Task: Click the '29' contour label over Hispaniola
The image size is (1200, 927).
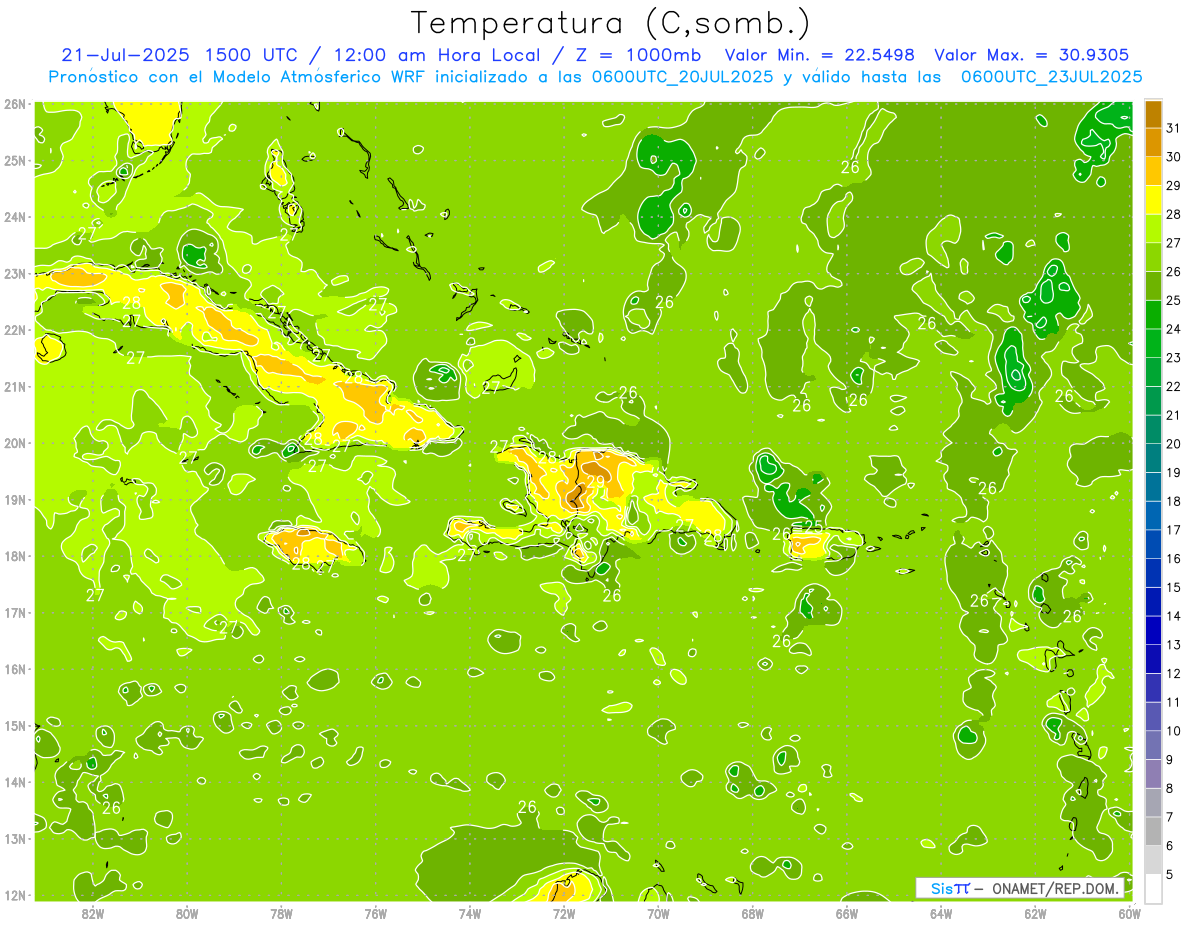Action: click(595, 481)
